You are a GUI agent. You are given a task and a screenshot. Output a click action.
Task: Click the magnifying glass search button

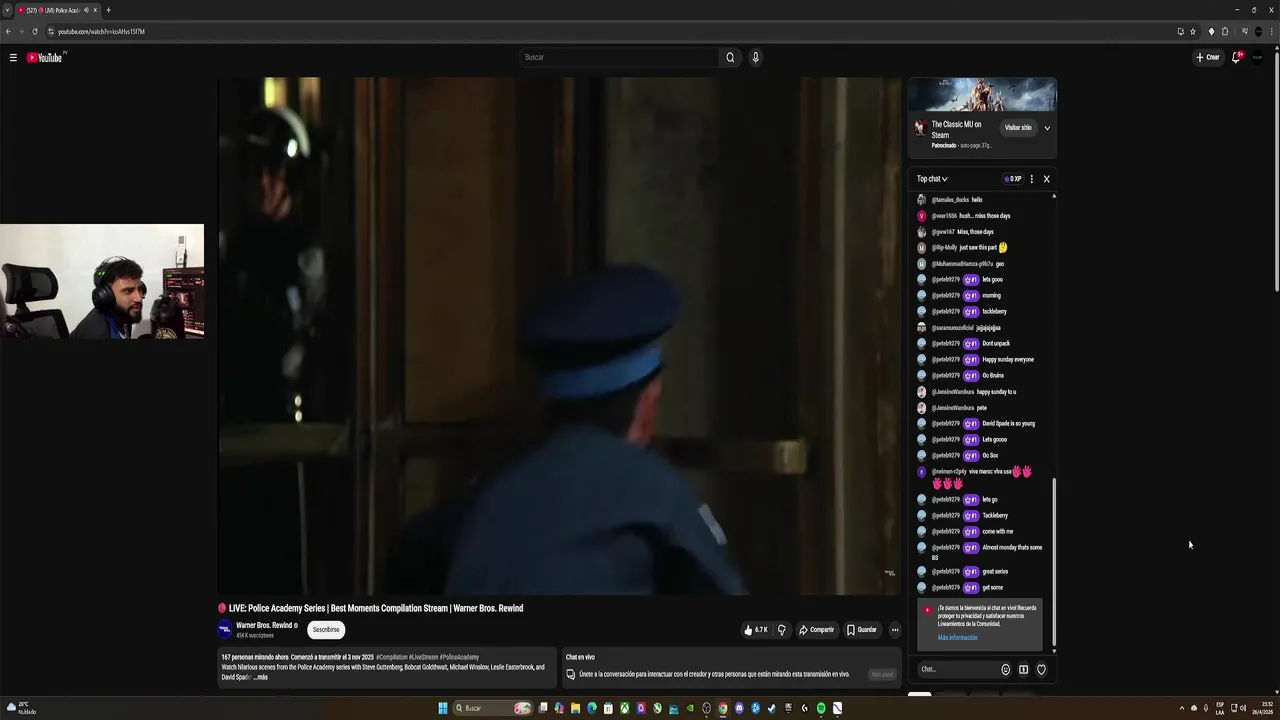[730, 57]
